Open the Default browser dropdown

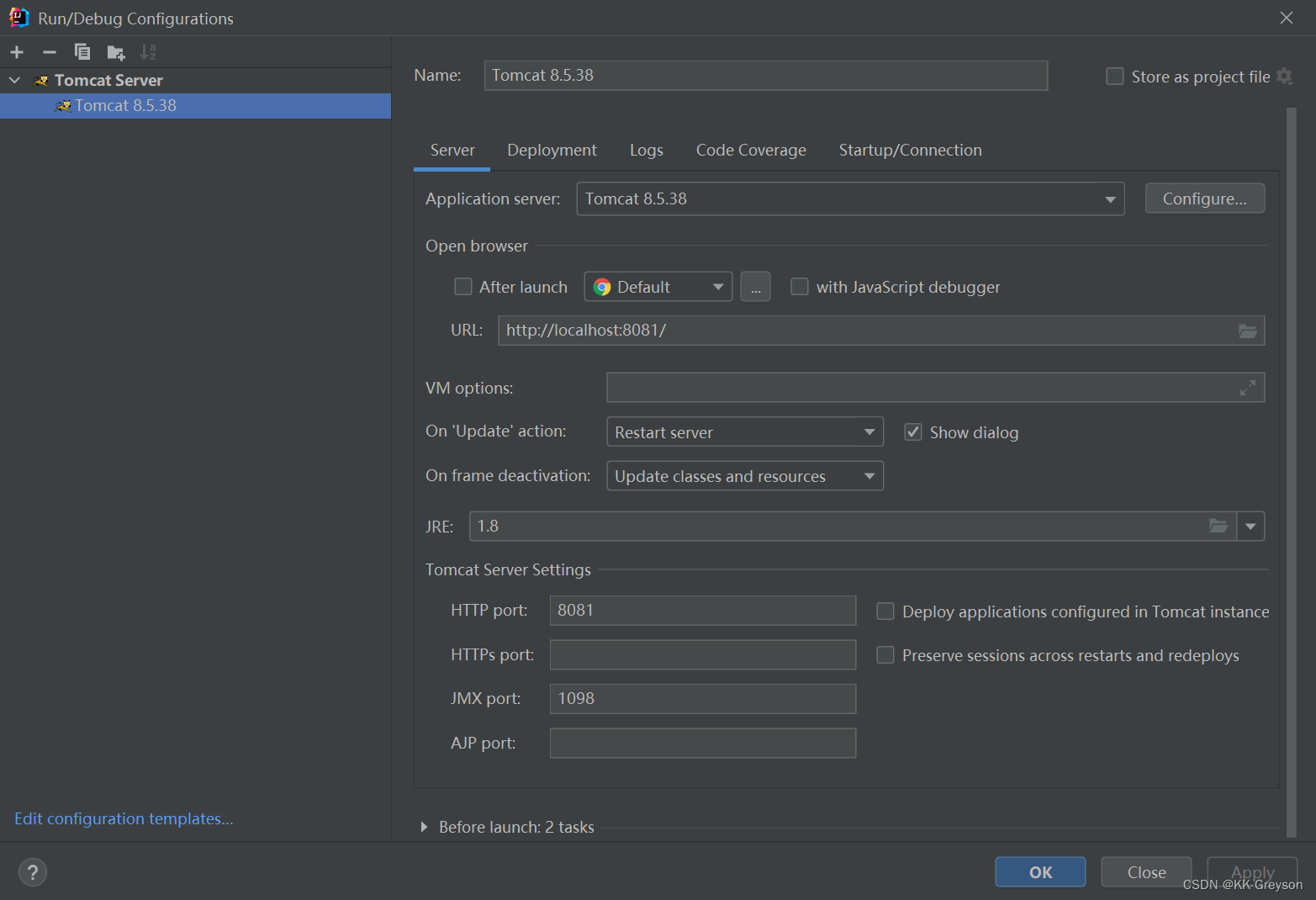[x=658, y=287]
